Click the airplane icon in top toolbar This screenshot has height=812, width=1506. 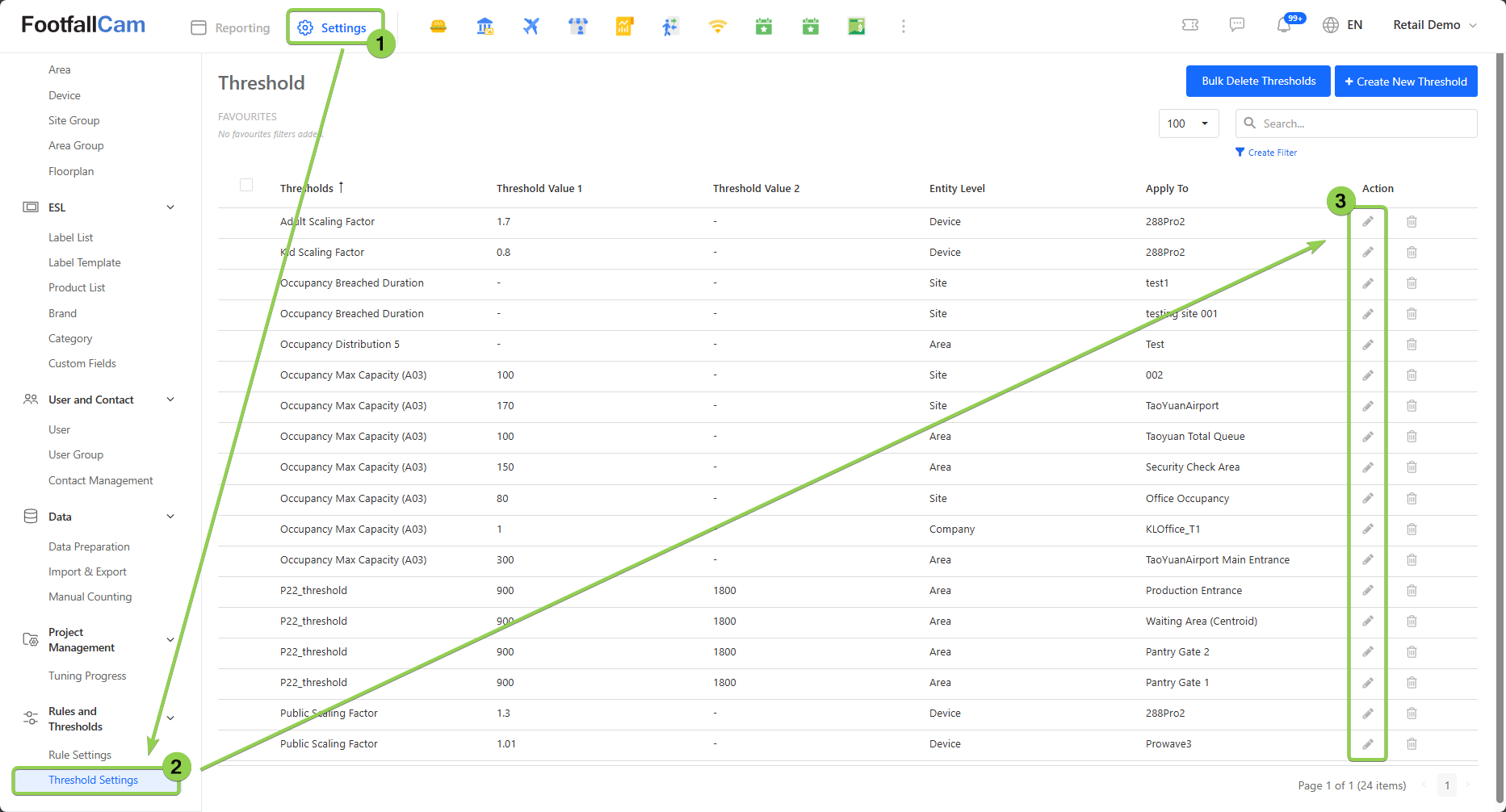click(x=531, y=27)
